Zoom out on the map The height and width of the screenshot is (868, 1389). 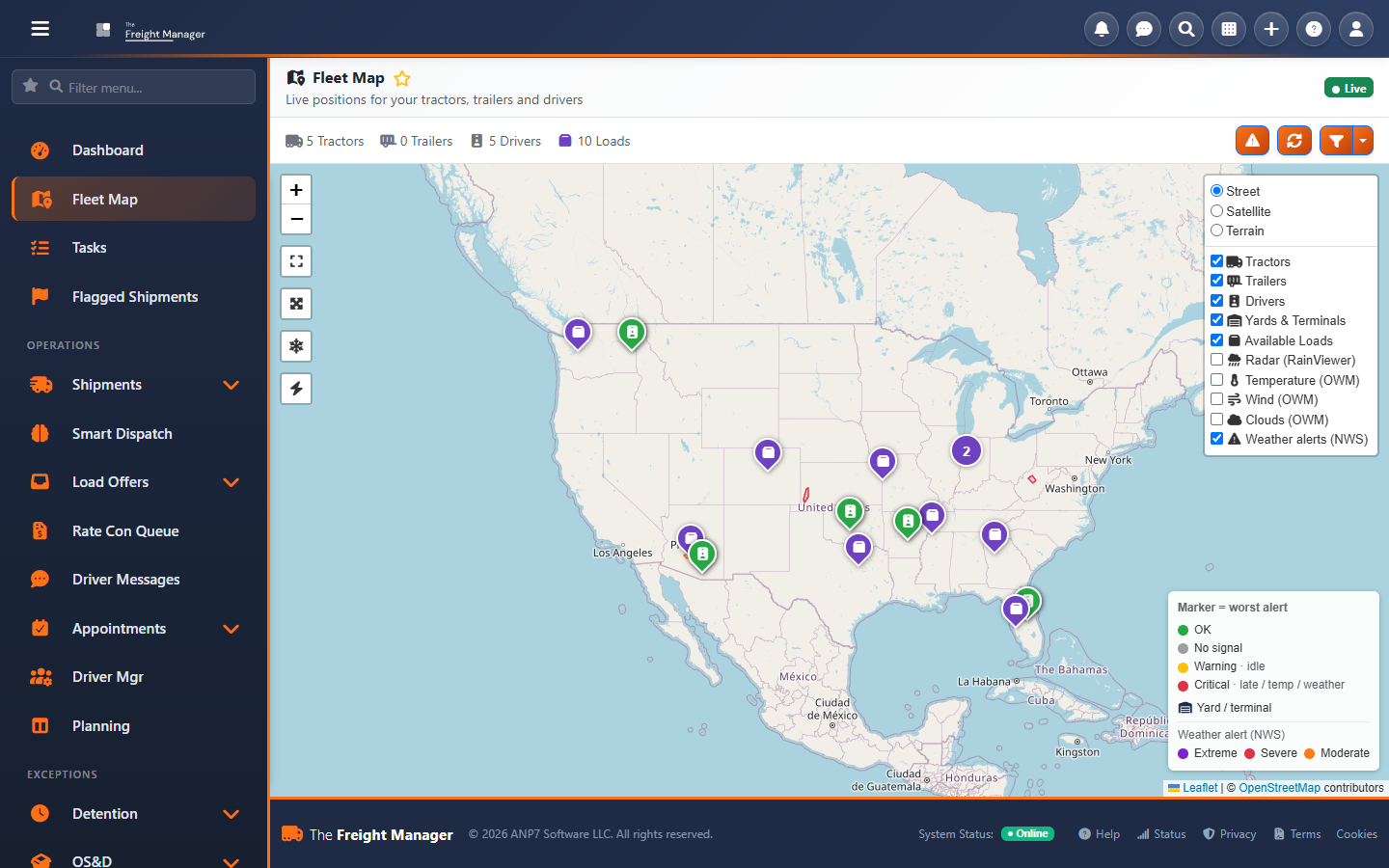pyautogui.click(x=296, y=219)
